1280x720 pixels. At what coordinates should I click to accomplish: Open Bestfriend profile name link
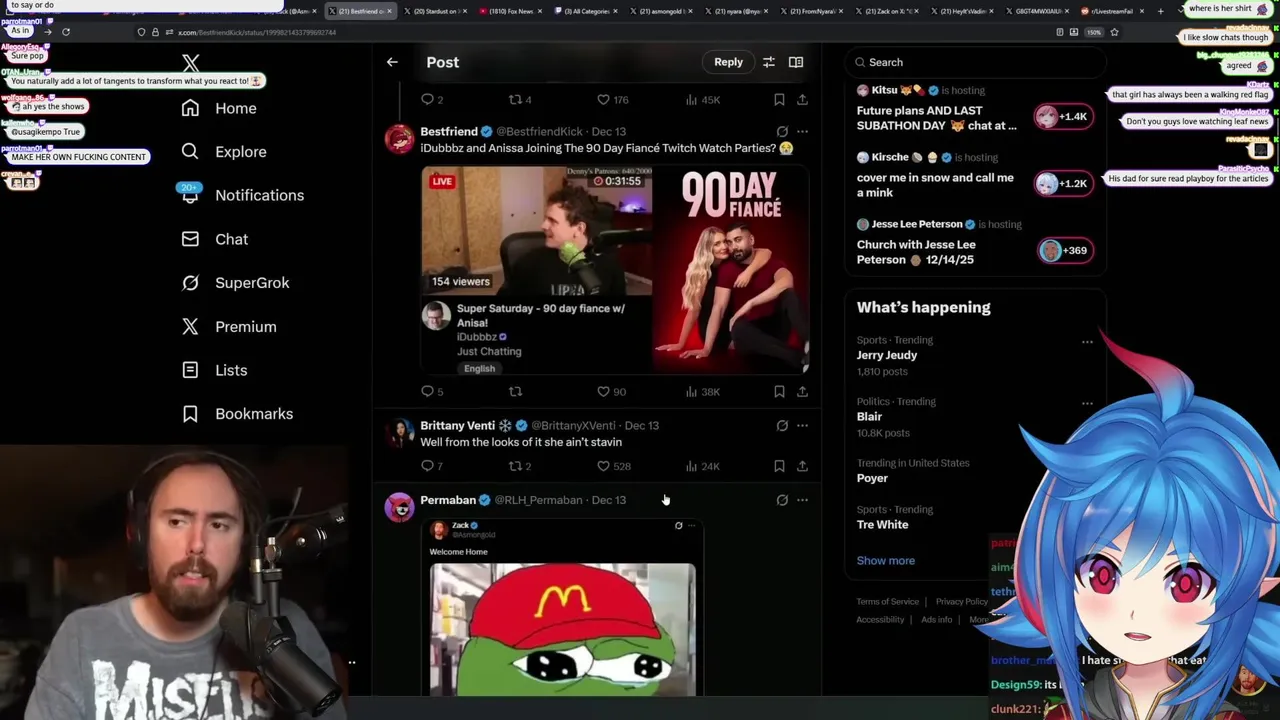(449, 132)
